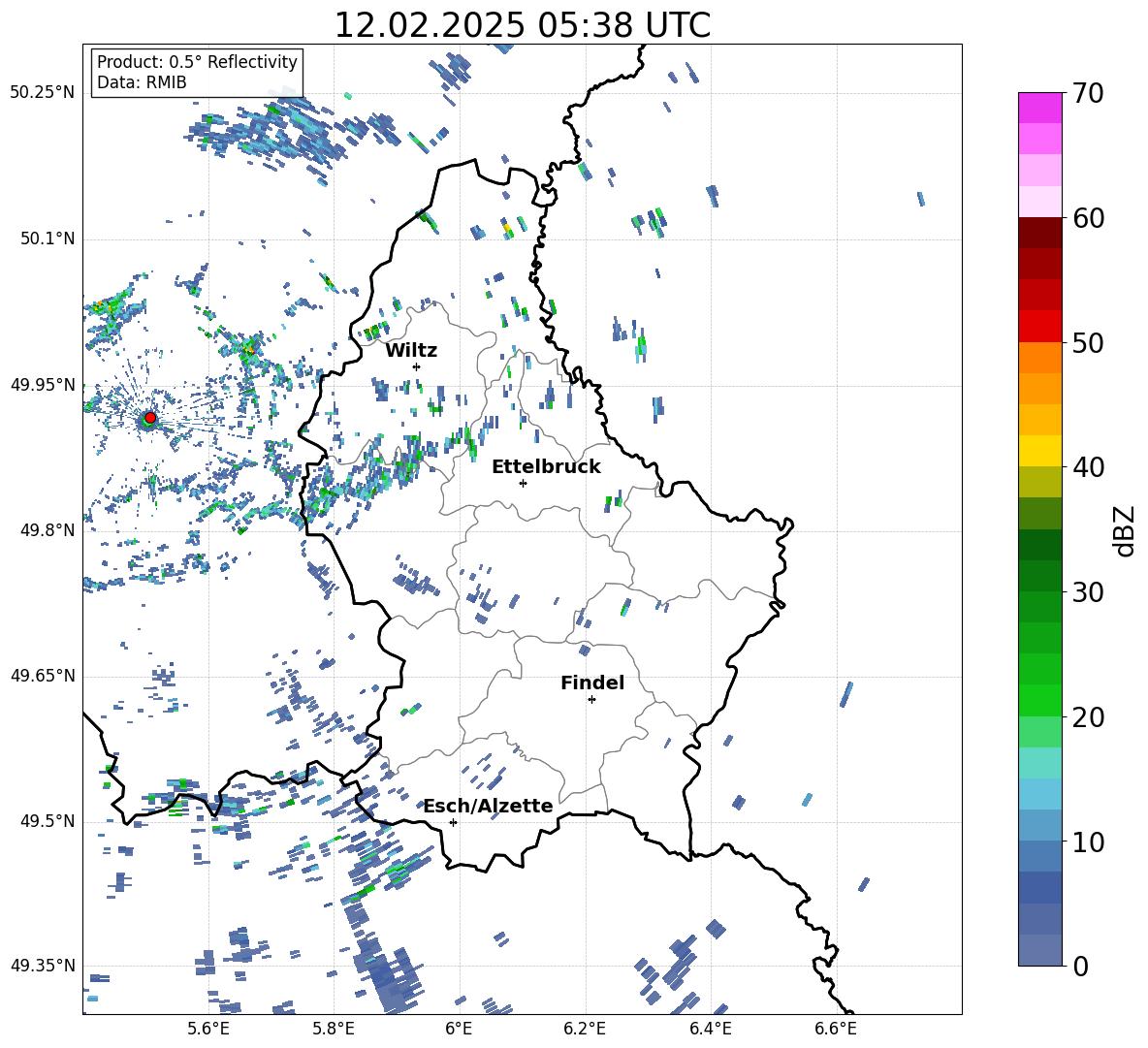
Task: Click the 50 tick label on colorbar
Action: click(1088, 343)
